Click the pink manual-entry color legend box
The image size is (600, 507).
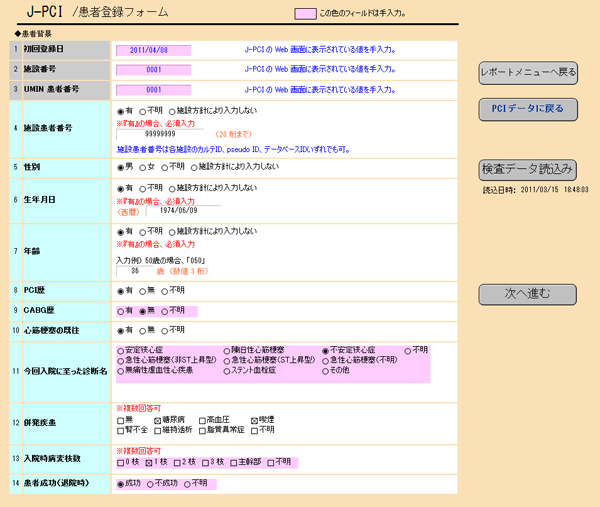[305, 14]
